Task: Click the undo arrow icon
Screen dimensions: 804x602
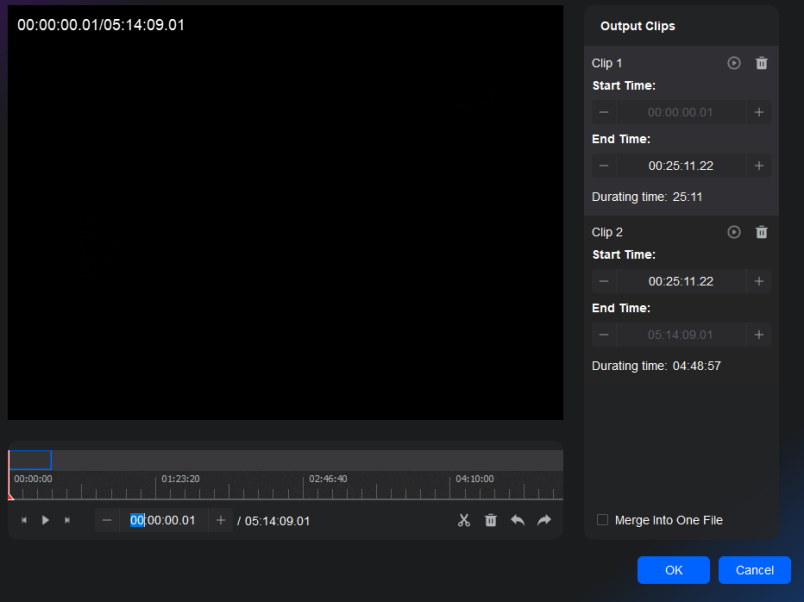Action: pyautogui.click(x=518, y=520)
